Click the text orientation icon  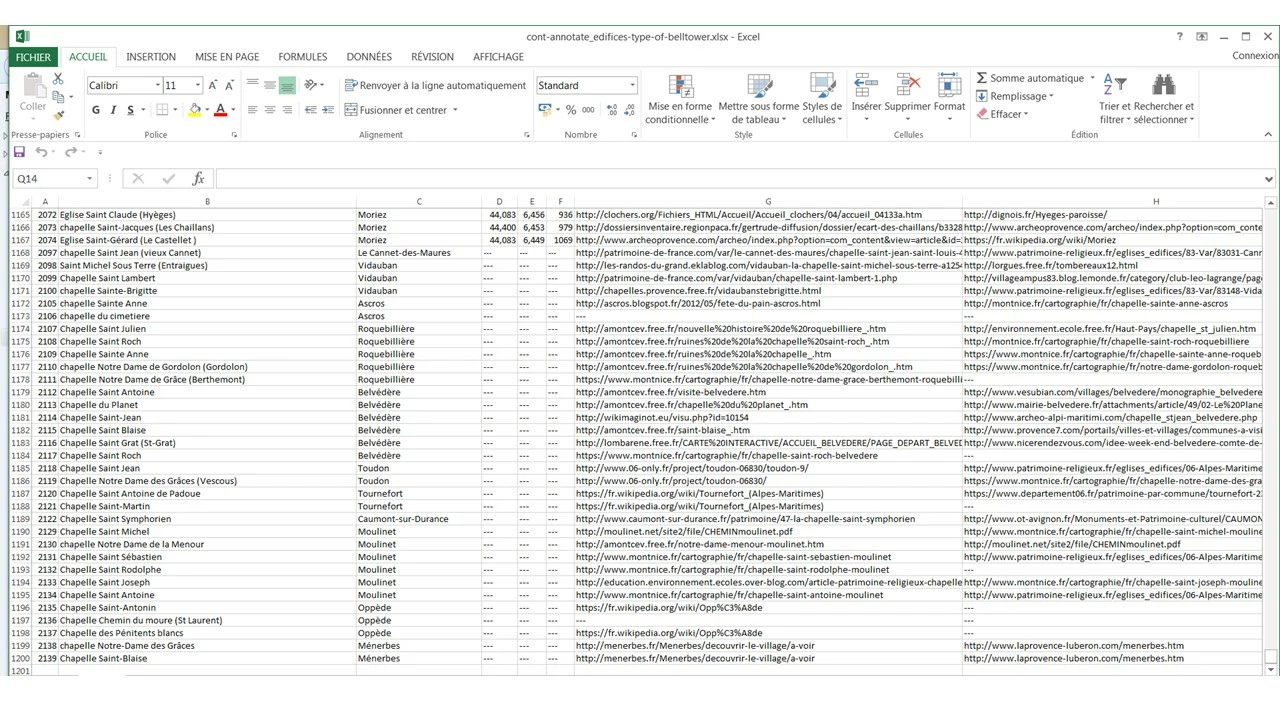point(311,86)
